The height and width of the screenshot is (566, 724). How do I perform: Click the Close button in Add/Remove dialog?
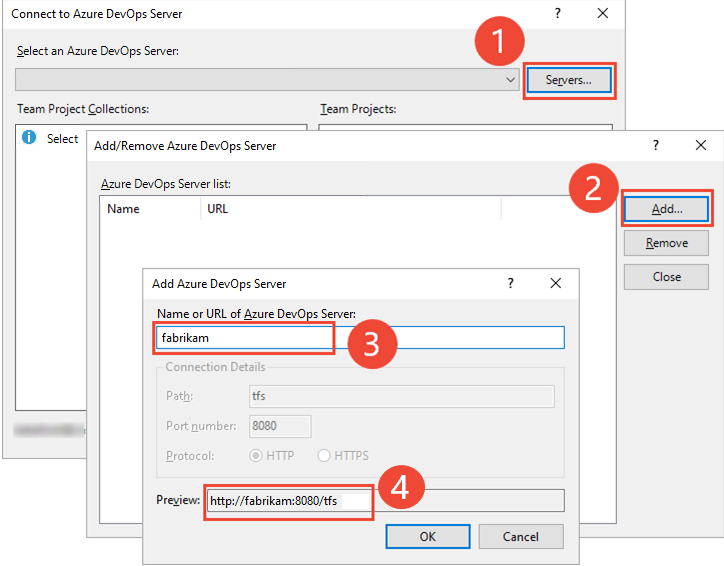click(x=666, y=277)
